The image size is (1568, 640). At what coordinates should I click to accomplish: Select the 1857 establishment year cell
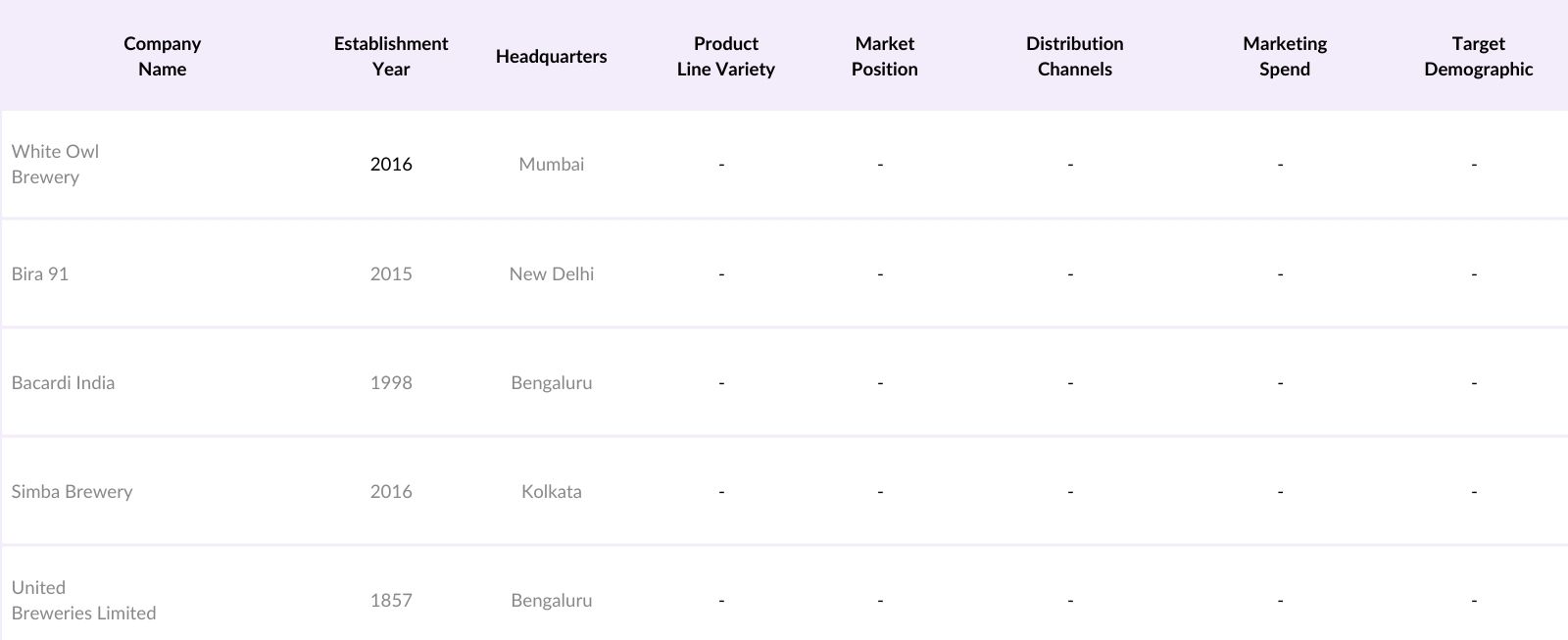coord(391,600)
